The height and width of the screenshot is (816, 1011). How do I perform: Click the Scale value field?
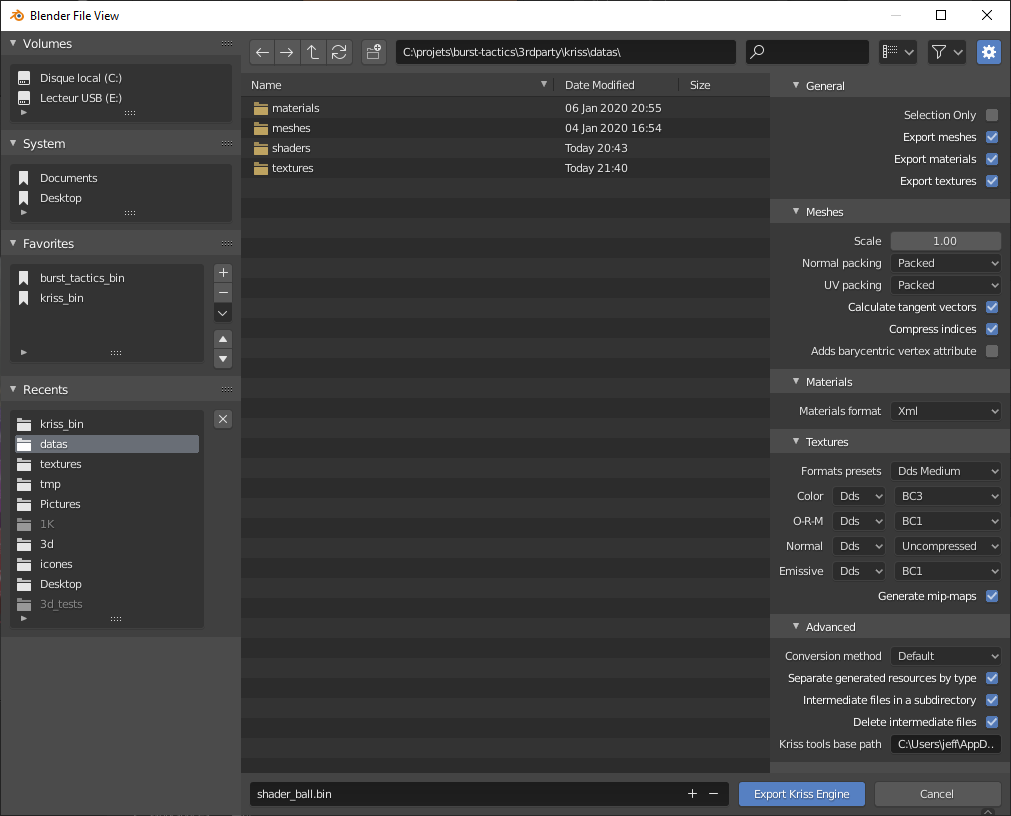(x=945, y=241)
